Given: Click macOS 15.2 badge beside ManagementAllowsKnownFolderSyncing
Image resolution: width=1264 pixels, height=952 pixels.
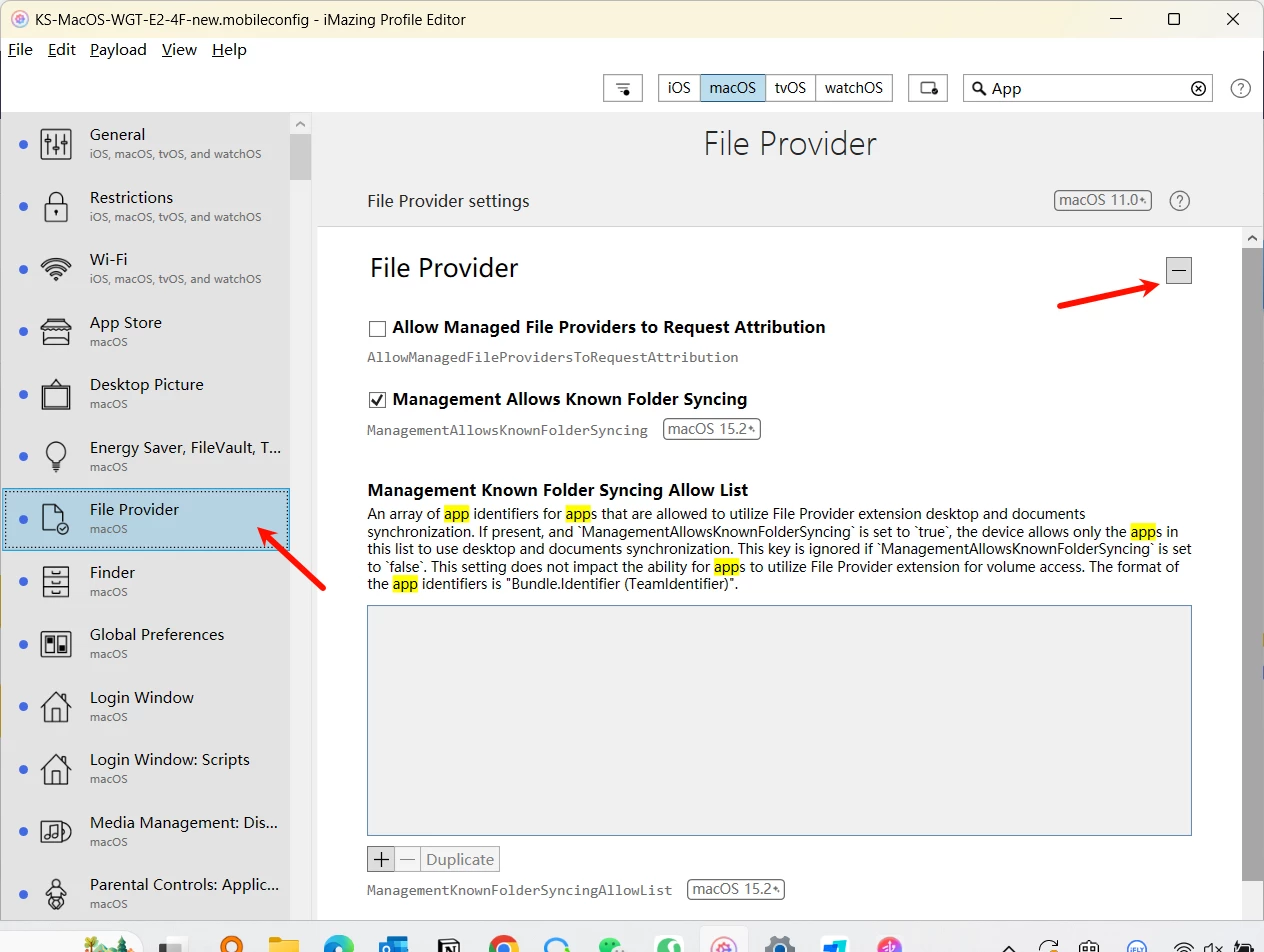Looking at the screenshot, I should [x=712, y=429].
